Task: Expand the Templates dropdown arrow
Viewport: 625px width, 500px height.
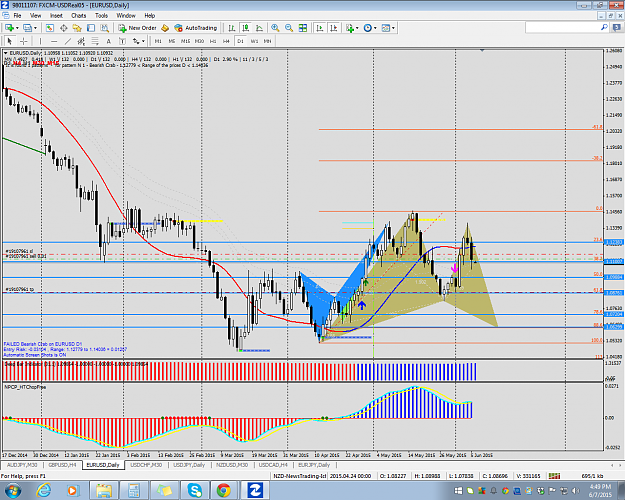Action: tap(393, 28)
